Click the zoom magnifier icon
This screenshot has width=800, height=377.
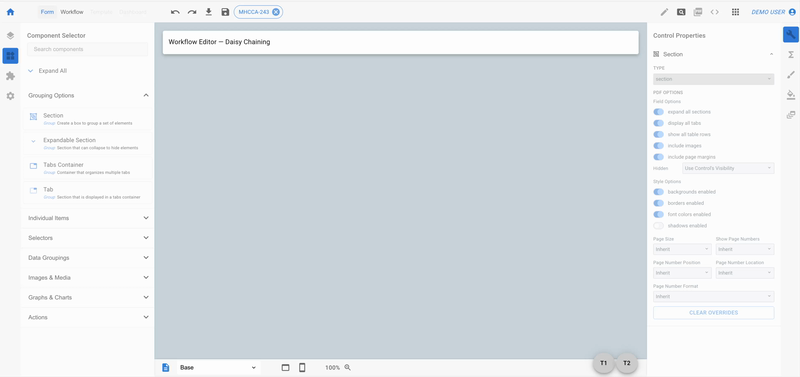[x=347, y=367]
